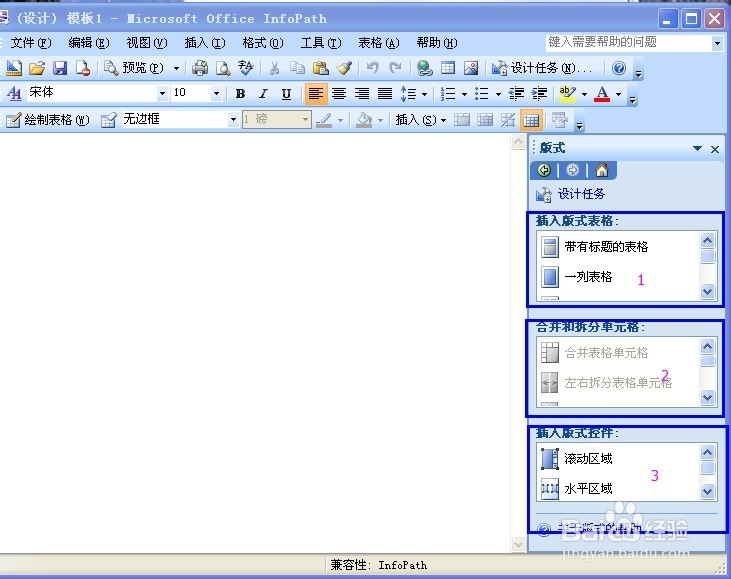Expand the numbering list dropdown arrow
This screenshot has width=731, height=579.
[x=464, y=94]
